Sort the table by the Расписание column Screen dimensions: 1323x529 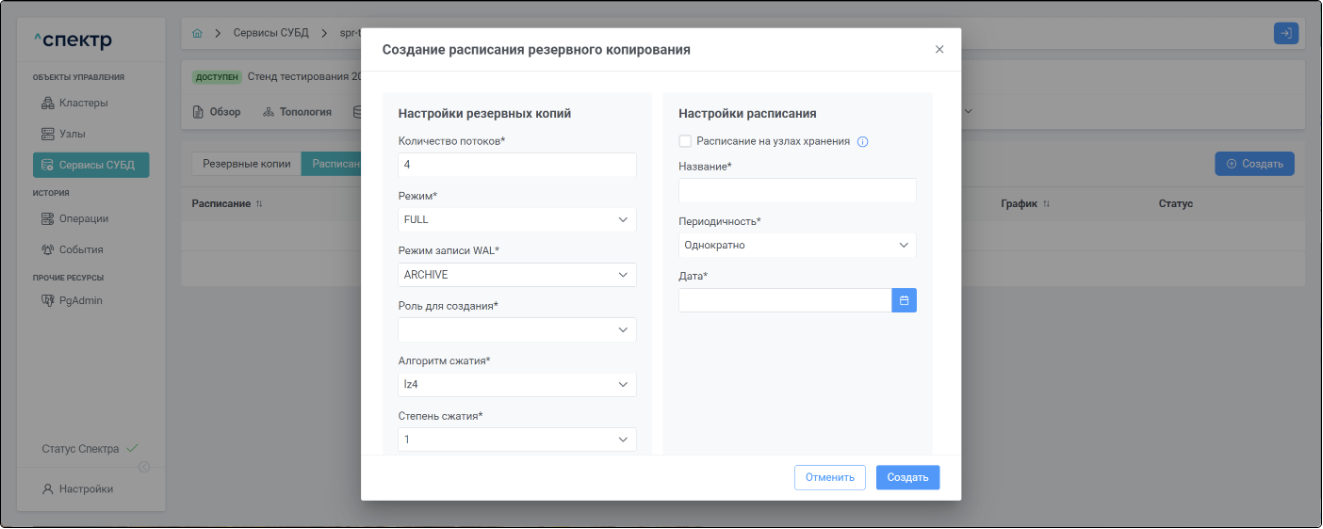pyautogui.click(x=259, y=204)
